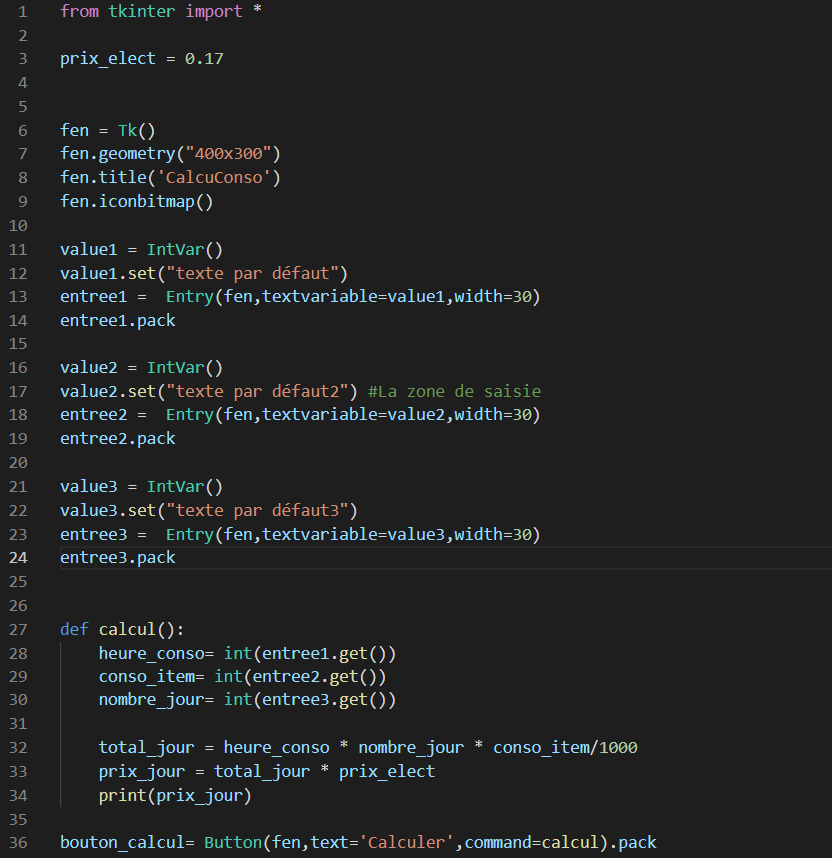
Task: Place cursor on the prix_elect variable
Action: (105, 58)
